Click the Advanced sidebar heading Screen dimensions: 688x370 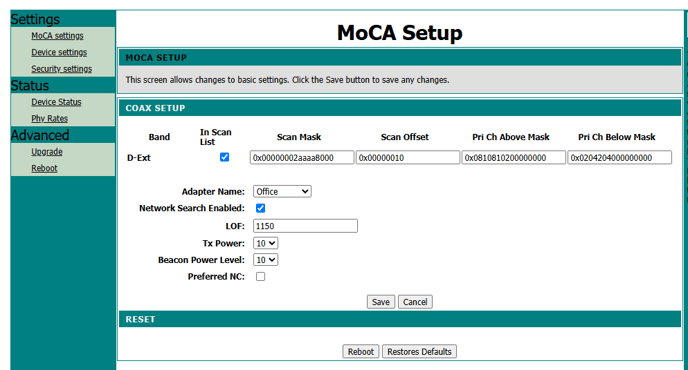(40, 135)
